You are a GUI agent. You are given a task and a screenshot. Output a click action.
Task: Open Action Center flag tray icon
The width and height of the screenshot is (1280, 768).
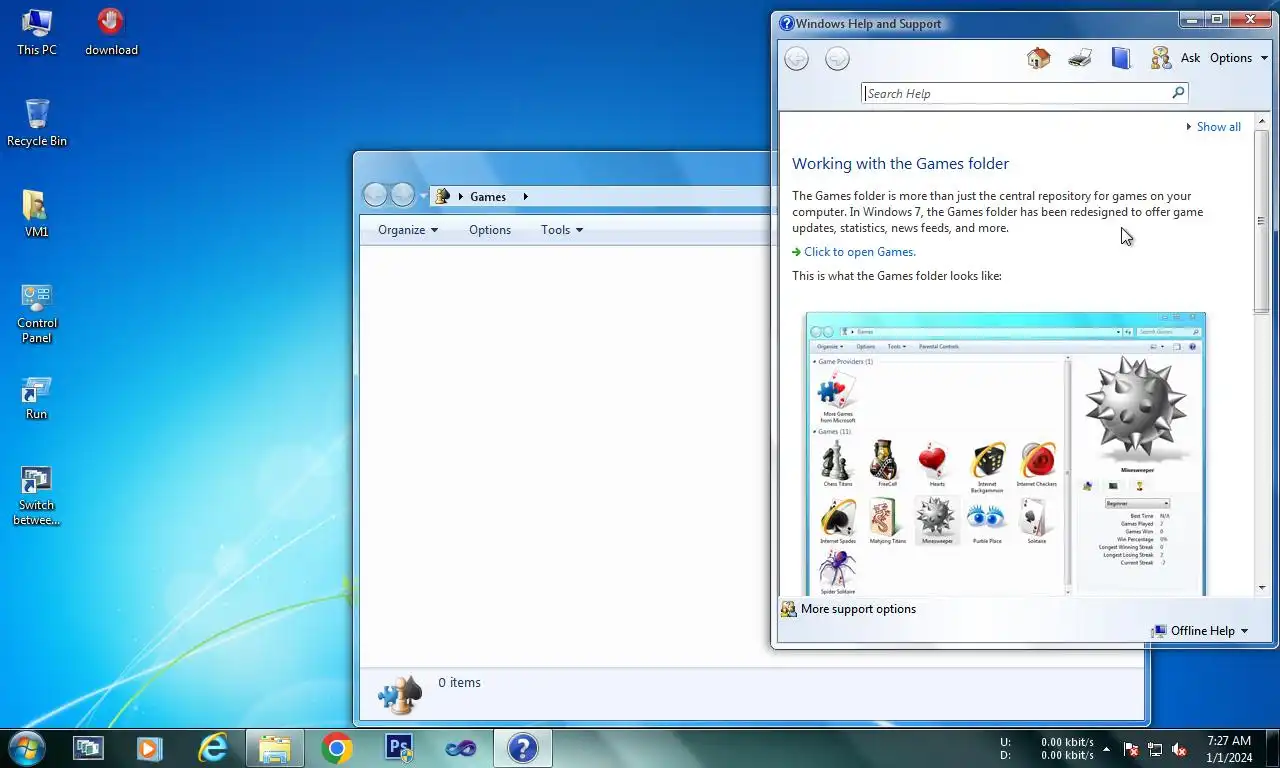pyautogui.click(x=1131, y=749)
